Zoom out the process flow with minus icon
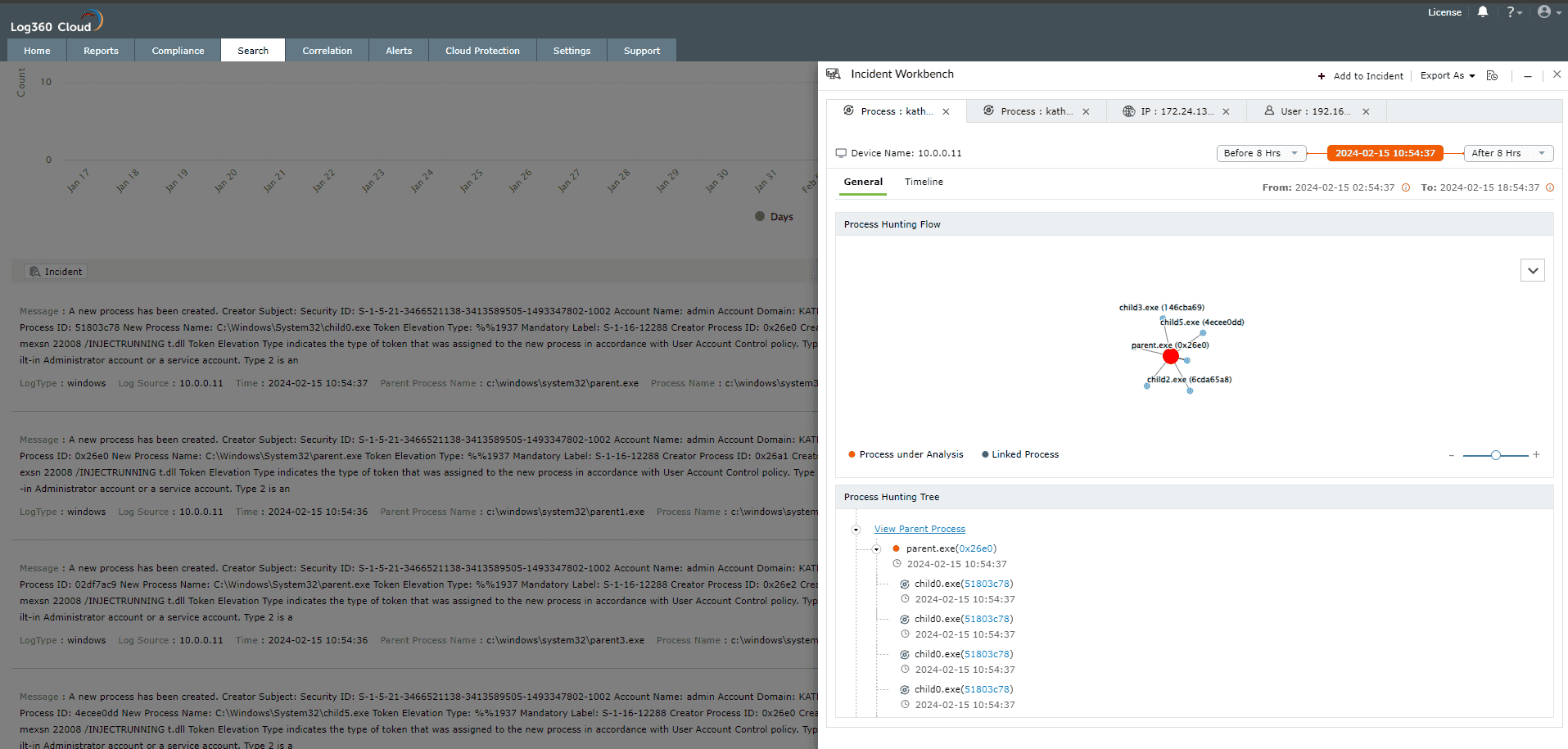1568x749 pixels. click(1452, 455)
